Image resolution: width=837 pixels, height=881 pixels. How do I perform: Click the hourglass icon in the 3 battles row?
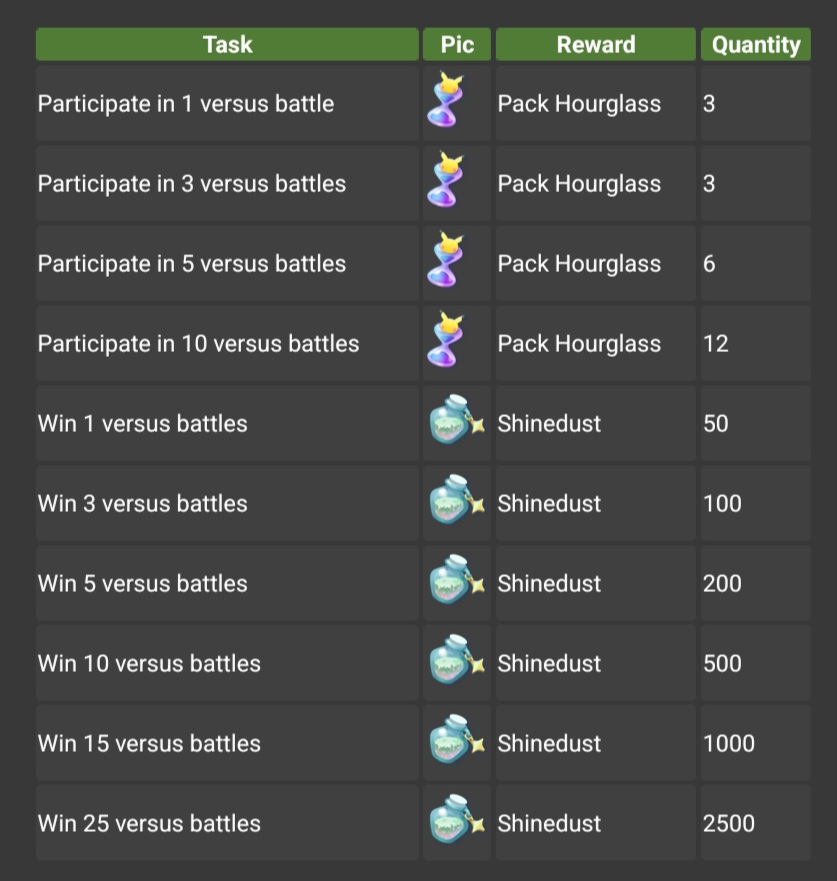coord(445,180)
